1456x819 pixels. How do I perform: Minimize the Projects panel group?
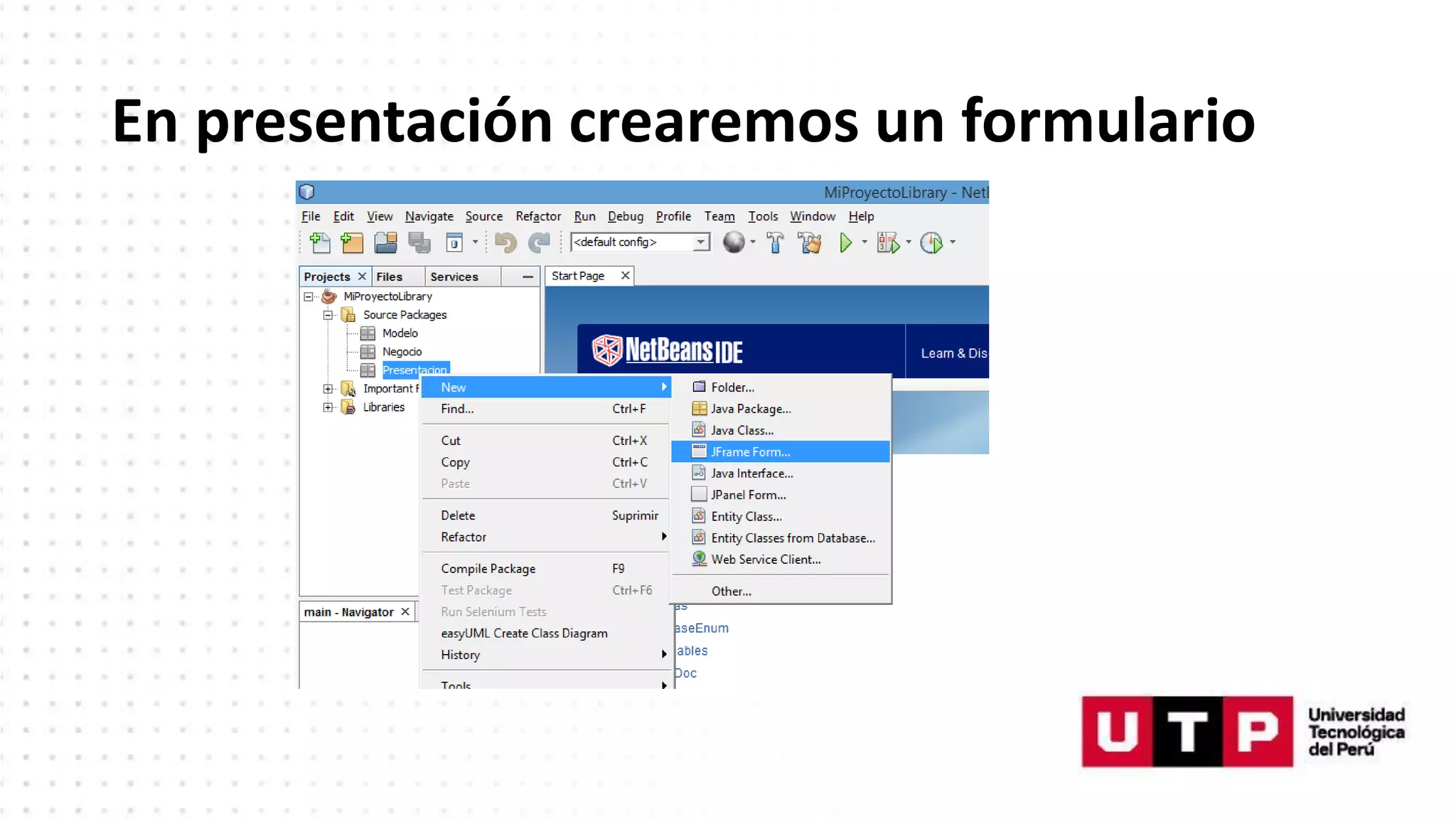pyautogui.click(x=528, y=277)
